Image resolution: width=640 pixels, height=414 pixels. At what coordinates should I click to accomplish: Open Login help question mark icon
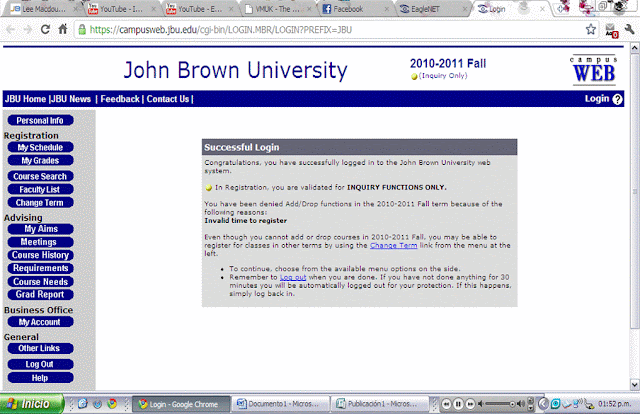point(618,99)
